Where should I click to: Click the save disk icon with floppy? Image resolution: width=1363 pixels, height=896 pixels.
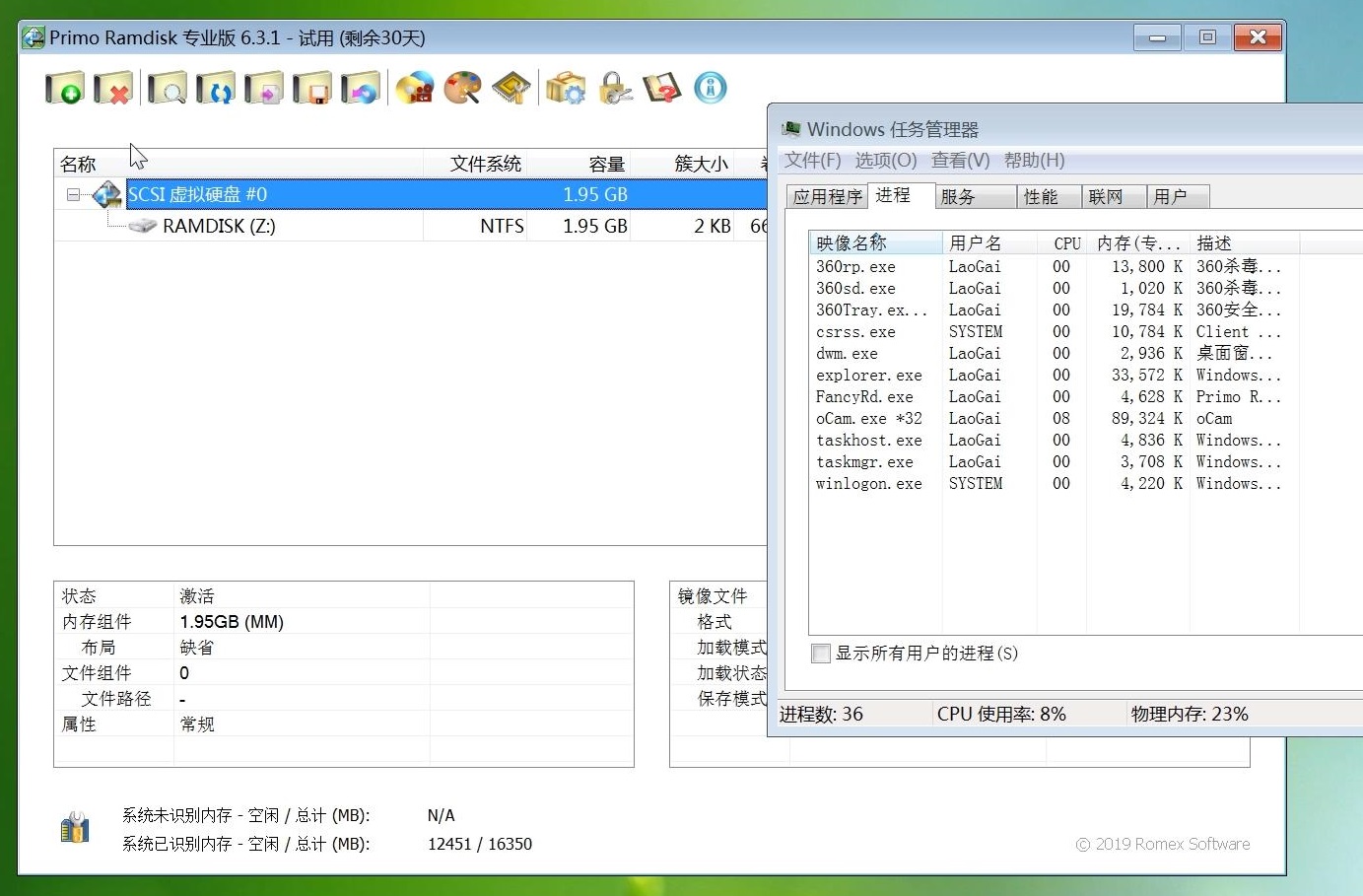312,88
